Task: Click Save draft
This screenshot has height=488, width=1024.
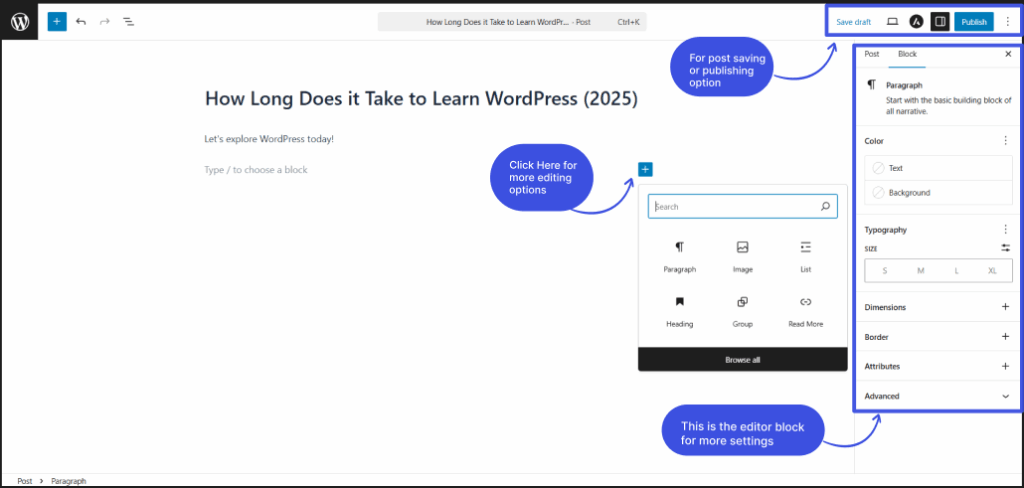Action: 854,22
